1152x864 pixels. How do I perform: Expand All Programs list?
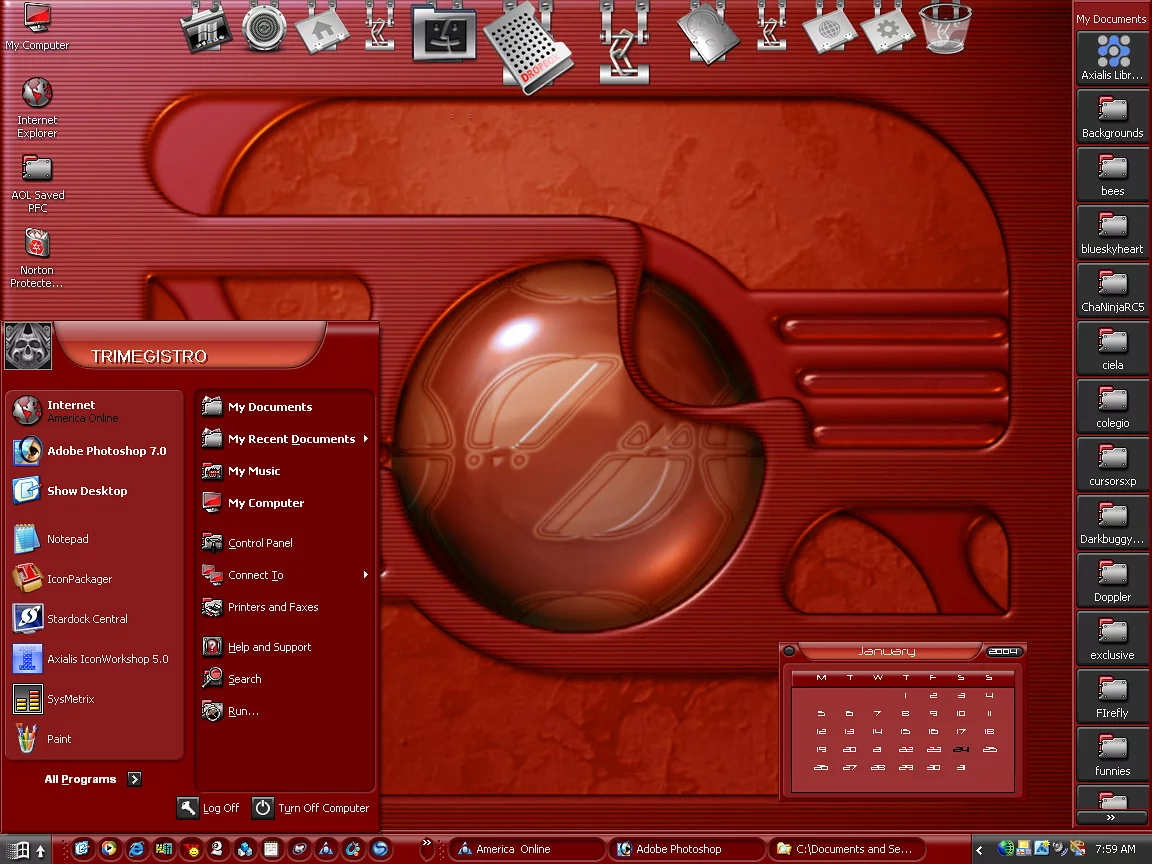click(x=92, y=779)
